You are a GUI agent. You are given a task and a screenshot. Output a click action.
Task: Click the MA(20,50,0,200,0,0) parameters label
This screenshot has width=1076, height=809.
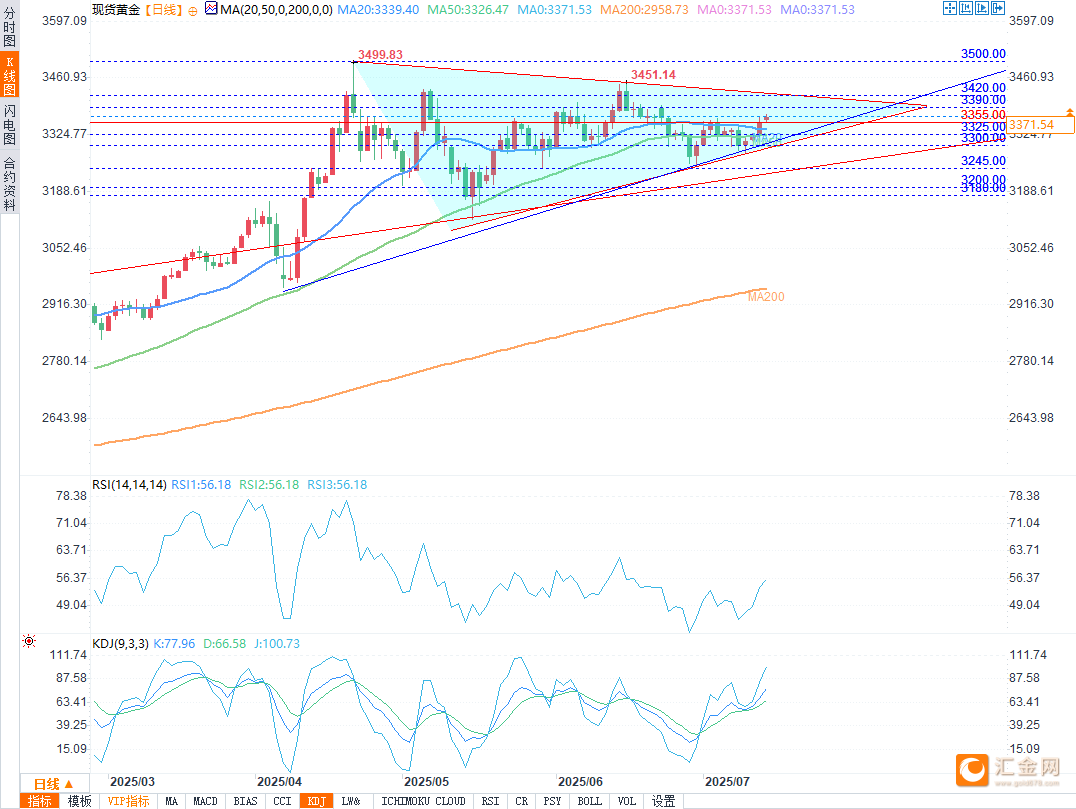[x=277, y=10]
